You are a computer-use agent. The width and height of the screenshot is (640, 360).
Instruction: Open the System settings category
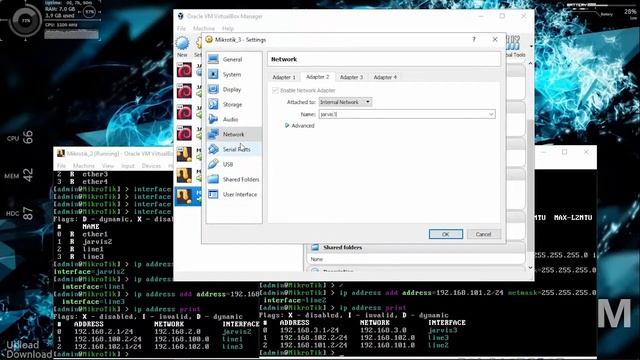coord(233,75)
